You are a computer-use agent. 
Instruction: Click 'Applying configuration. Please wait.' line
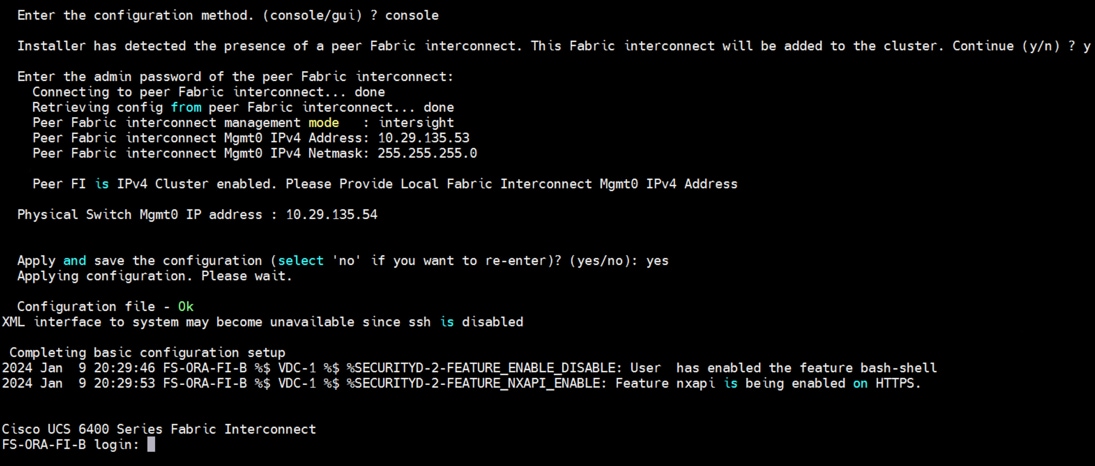pyautogui.click(x=155, y=275)
